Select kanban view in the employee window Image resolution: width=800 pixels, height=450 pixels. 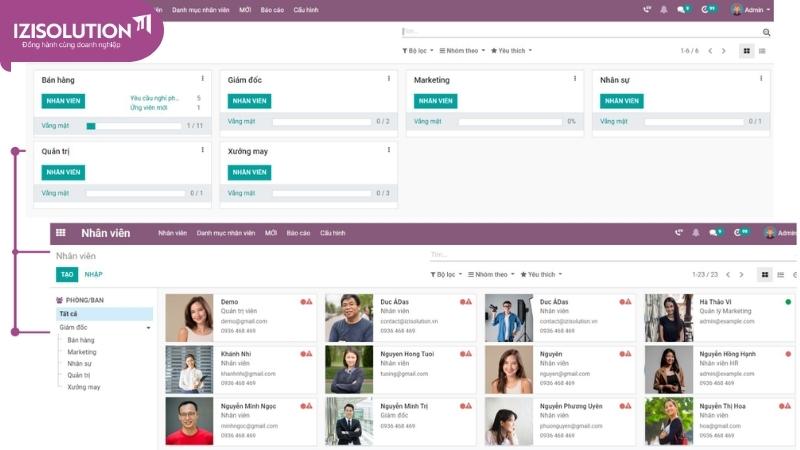pos(765,274)
